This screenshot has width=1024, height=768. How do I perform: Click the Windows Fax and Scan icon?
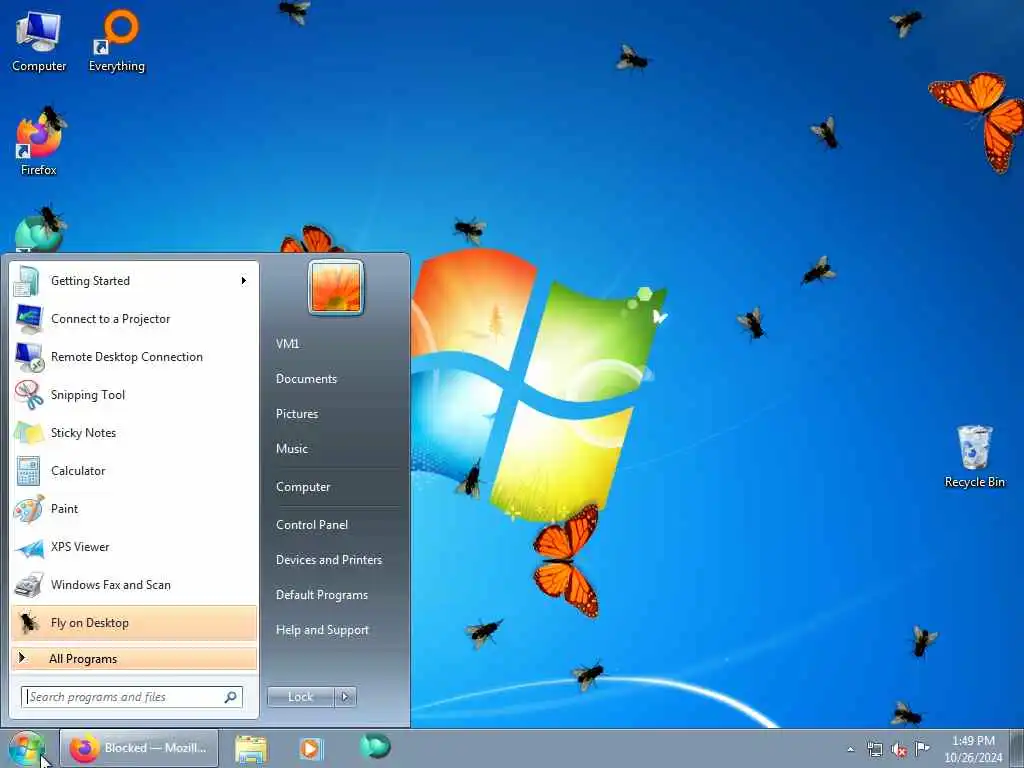pos(29,585)
